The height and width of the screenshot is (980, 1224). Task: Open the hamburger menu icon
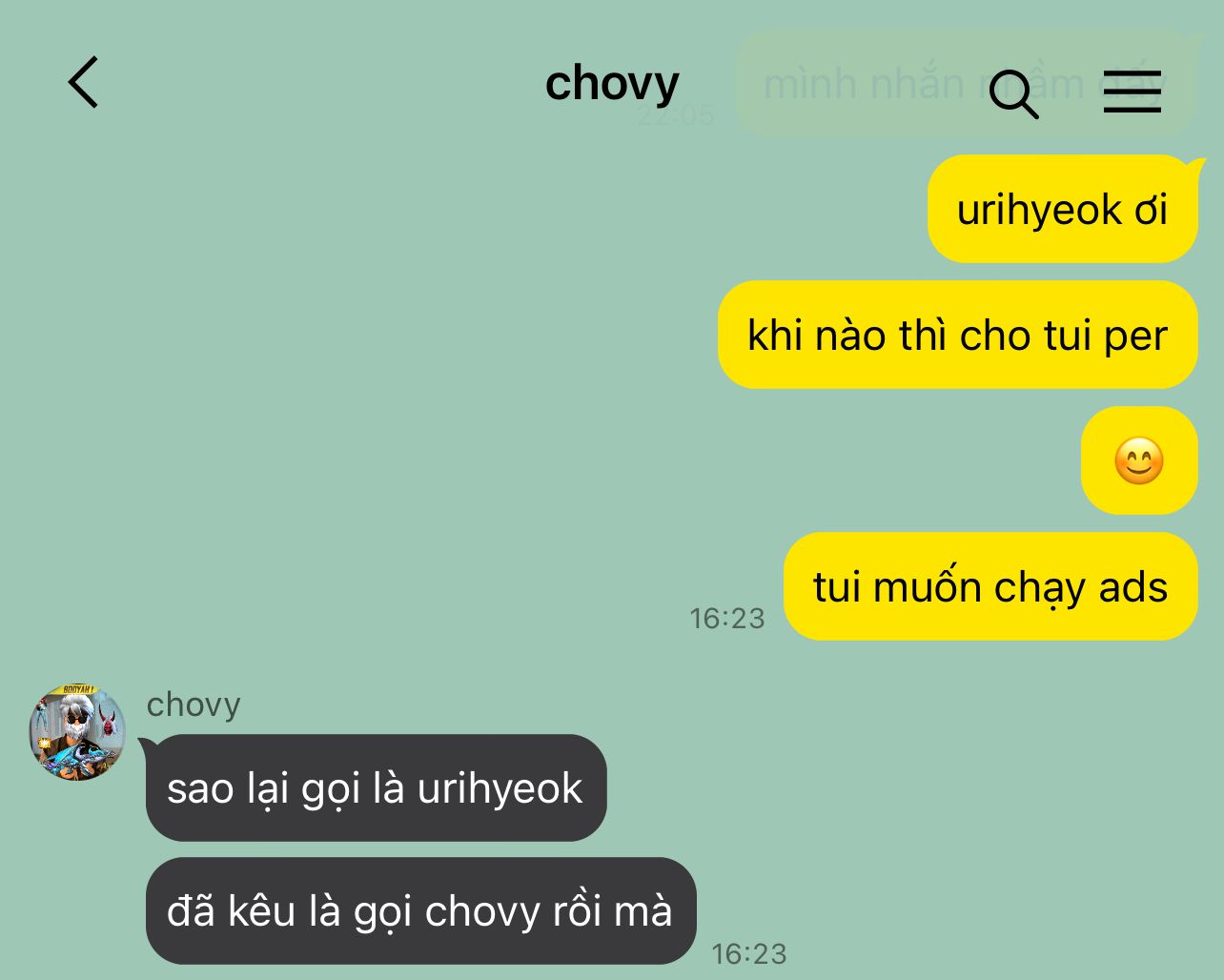click(x=1132, y=92)
